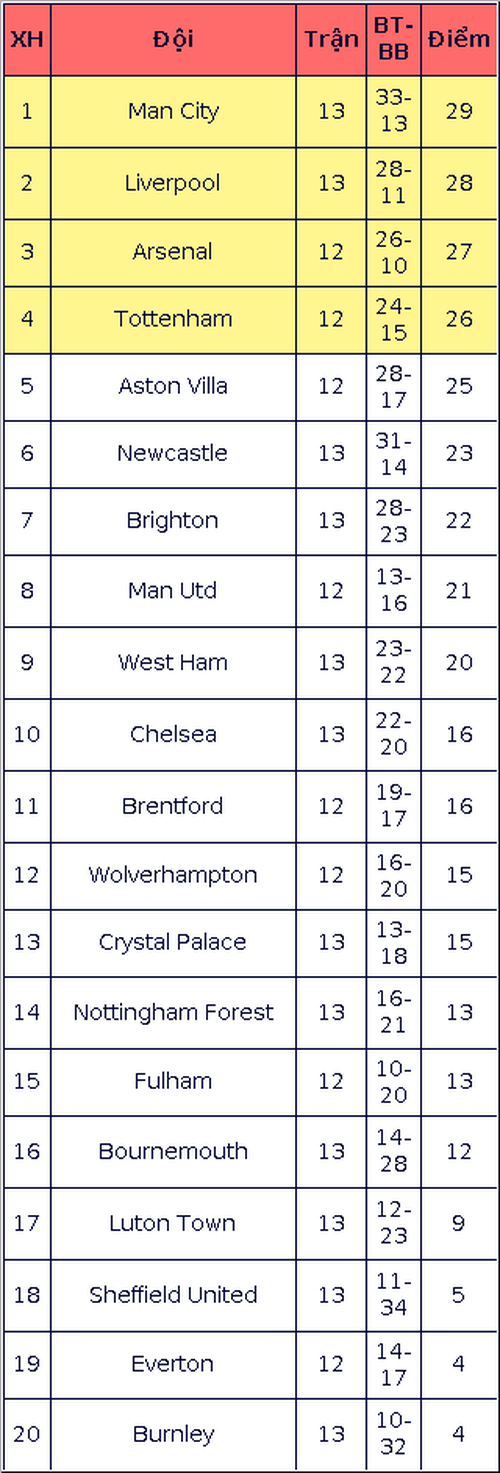Image resolution: width=500 pixels, height=1473 pixels.
Task: Click the BT-BB column header
Action: click(x=393, y=40)
